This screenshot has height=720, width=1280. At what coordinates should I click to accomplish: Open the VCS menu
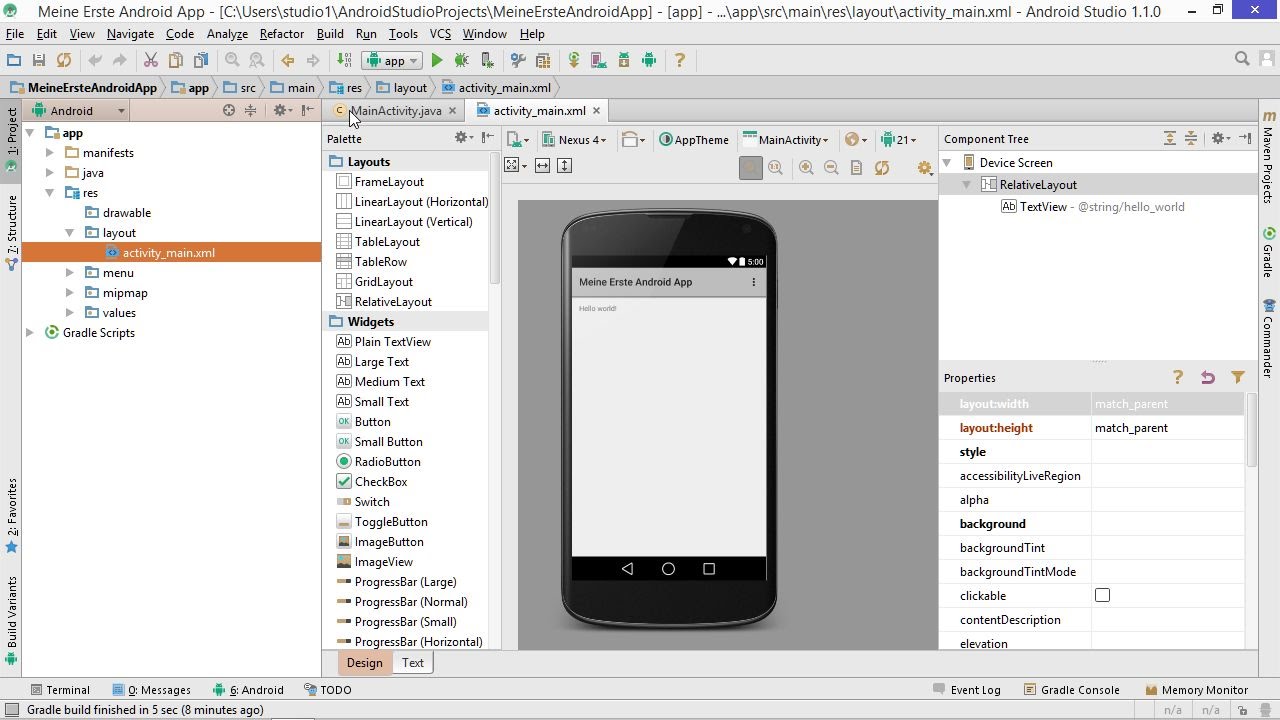(x=440, y=33)
